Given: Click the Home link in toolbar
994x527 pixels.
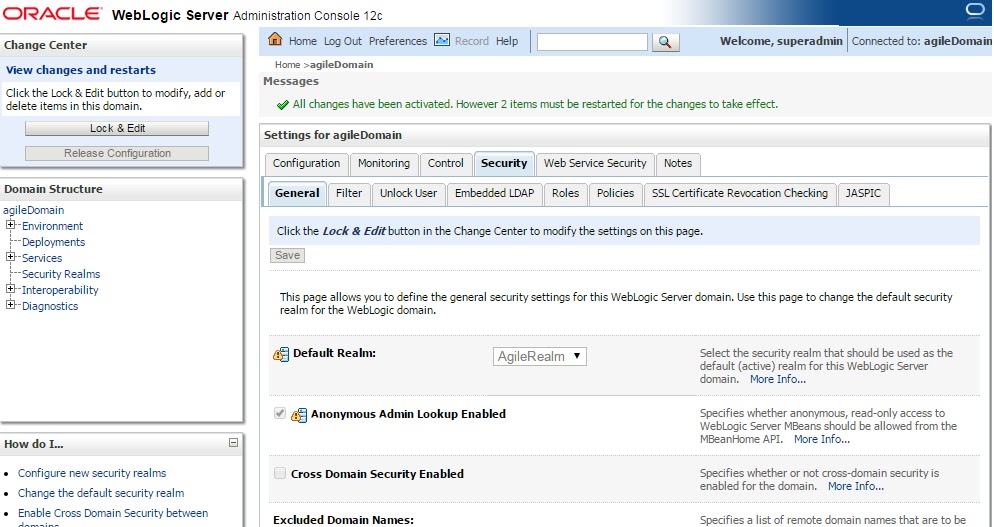Looking at the screenshot, I should coord(302,41).
